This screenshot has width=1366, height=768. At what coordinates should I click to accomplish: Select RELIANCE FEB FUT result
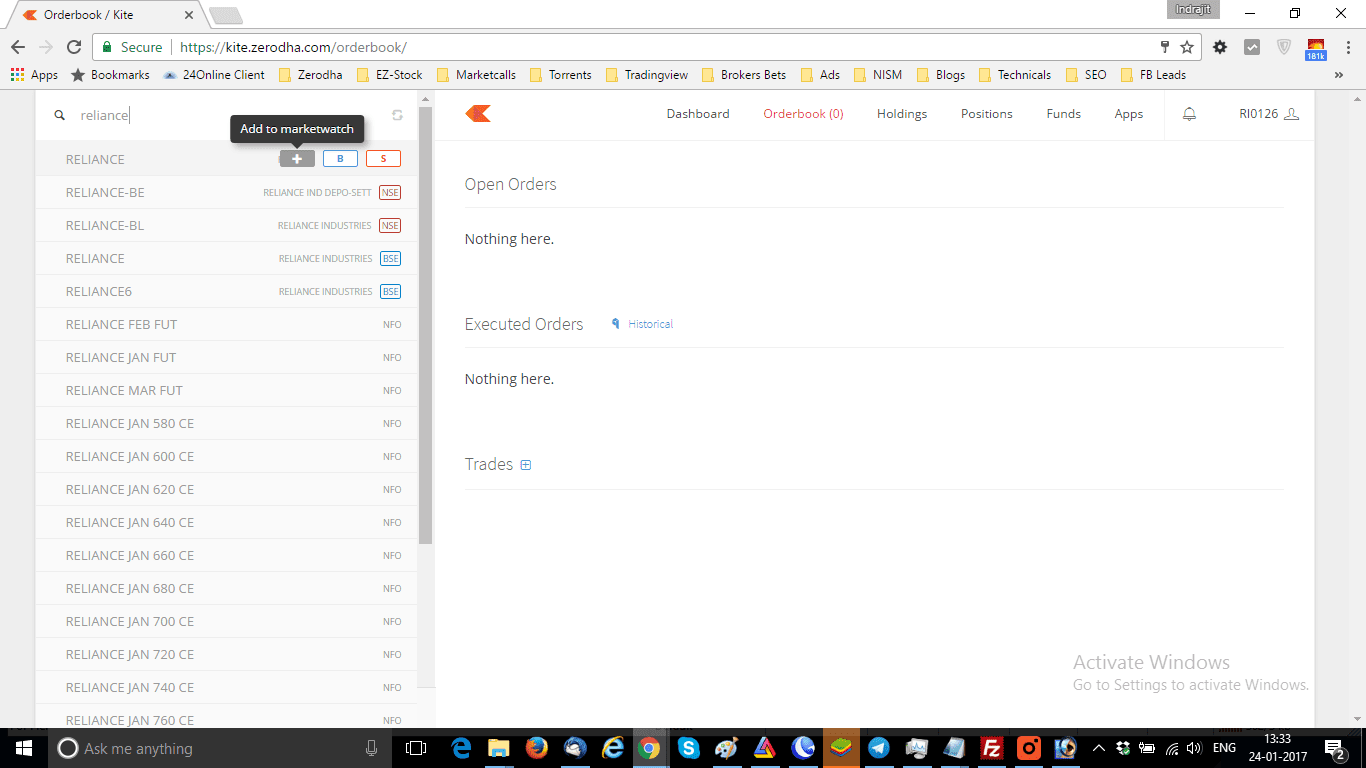[x=226, y=324]
